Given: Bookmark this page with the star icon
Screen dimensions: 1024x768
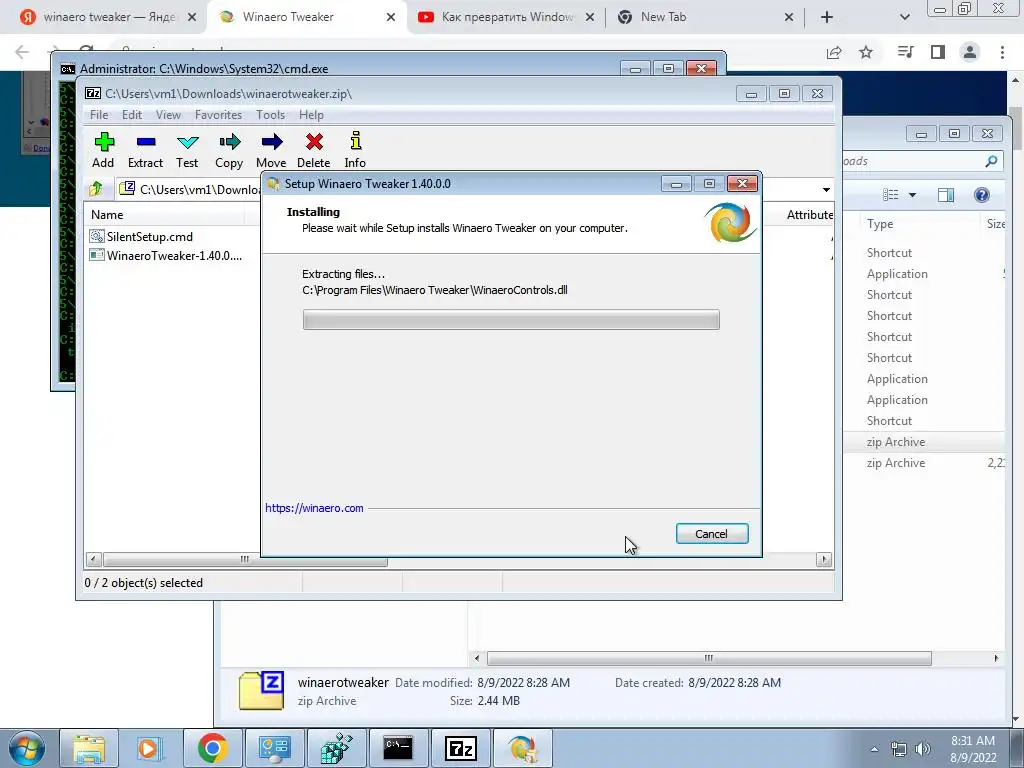Looking at the screenshot, I should click(866, 52).
